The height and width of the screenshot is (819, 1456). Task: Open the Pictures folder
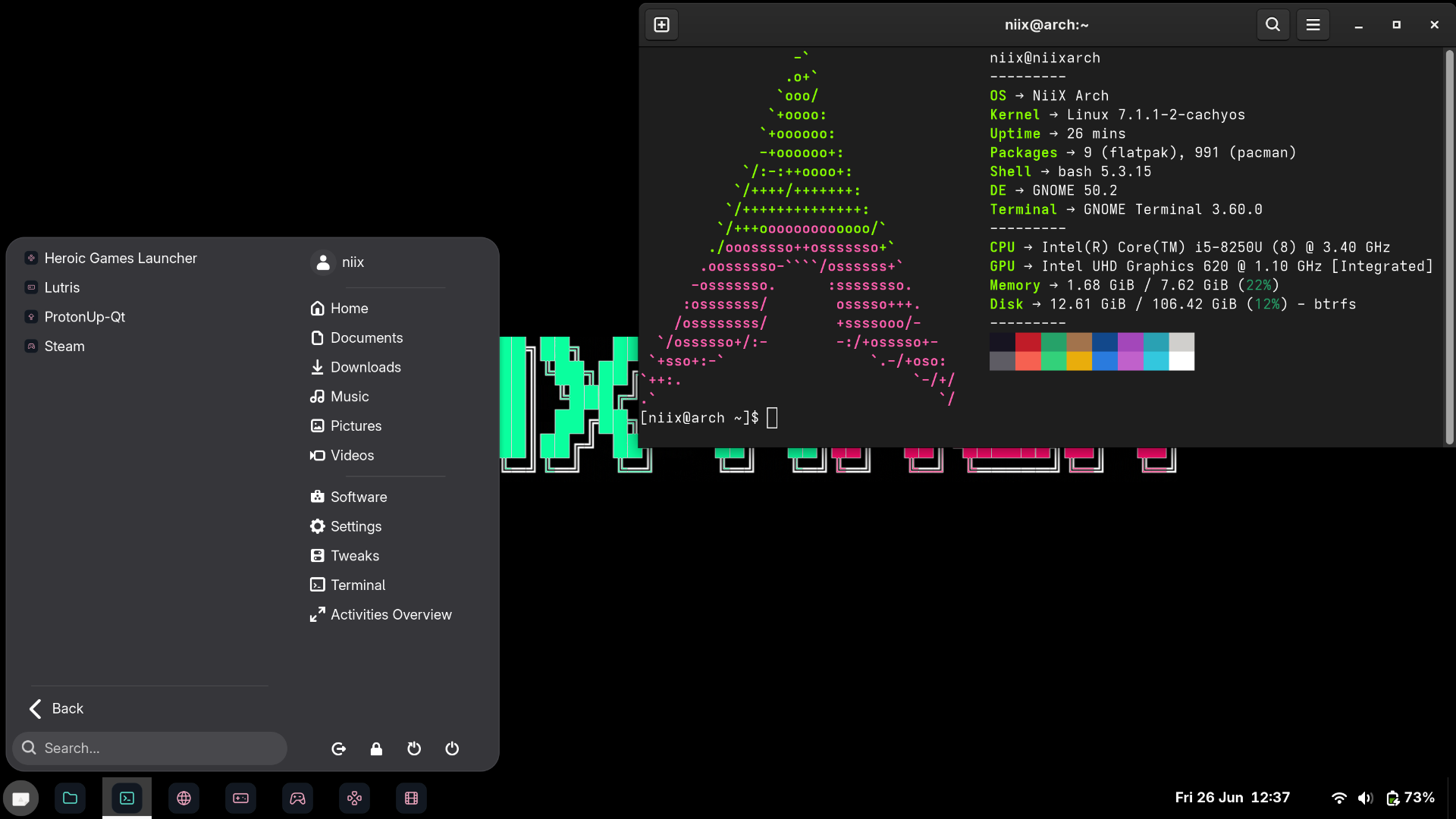(x=346, y=426)
